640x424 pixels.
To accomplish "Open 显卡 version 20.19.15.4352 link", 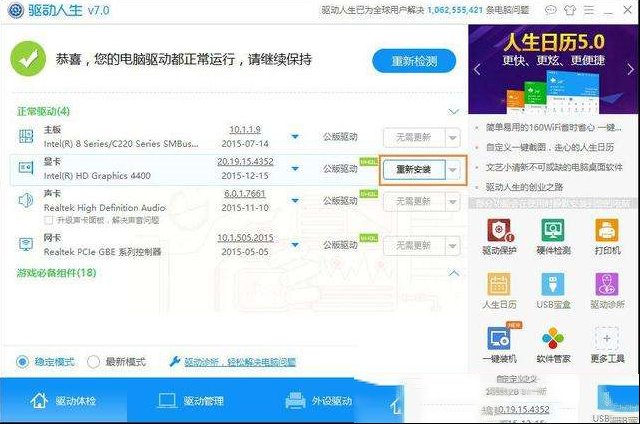I will pyautogui.click(x=245, y=162).
